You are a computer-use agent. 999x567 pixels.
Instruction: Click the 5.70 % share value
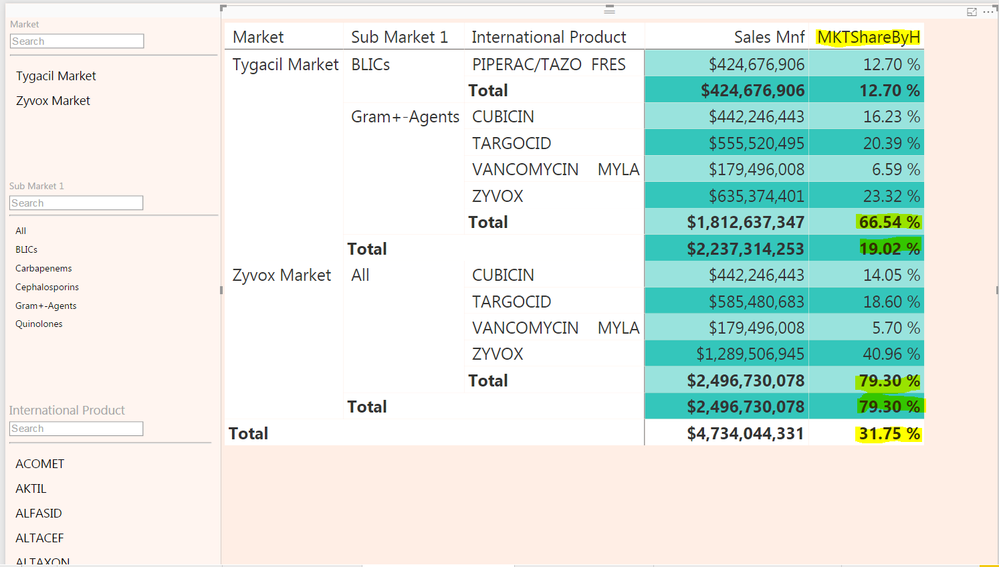[896, 328]
